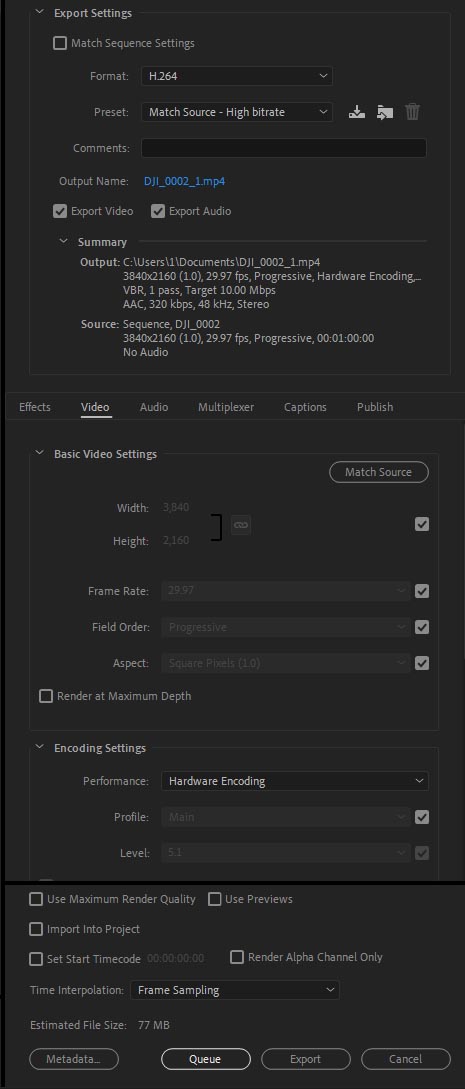The height and width of the screenshot is (1089, 465).
Task: Click the Match Source button
Action: (378, 472)
